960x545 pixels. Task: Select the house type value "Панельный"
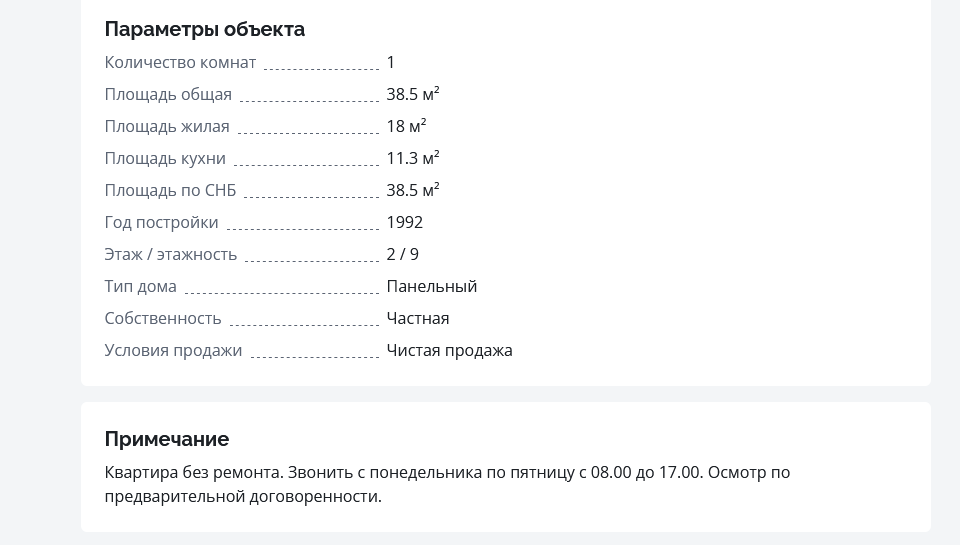click(x=432, y=286)
